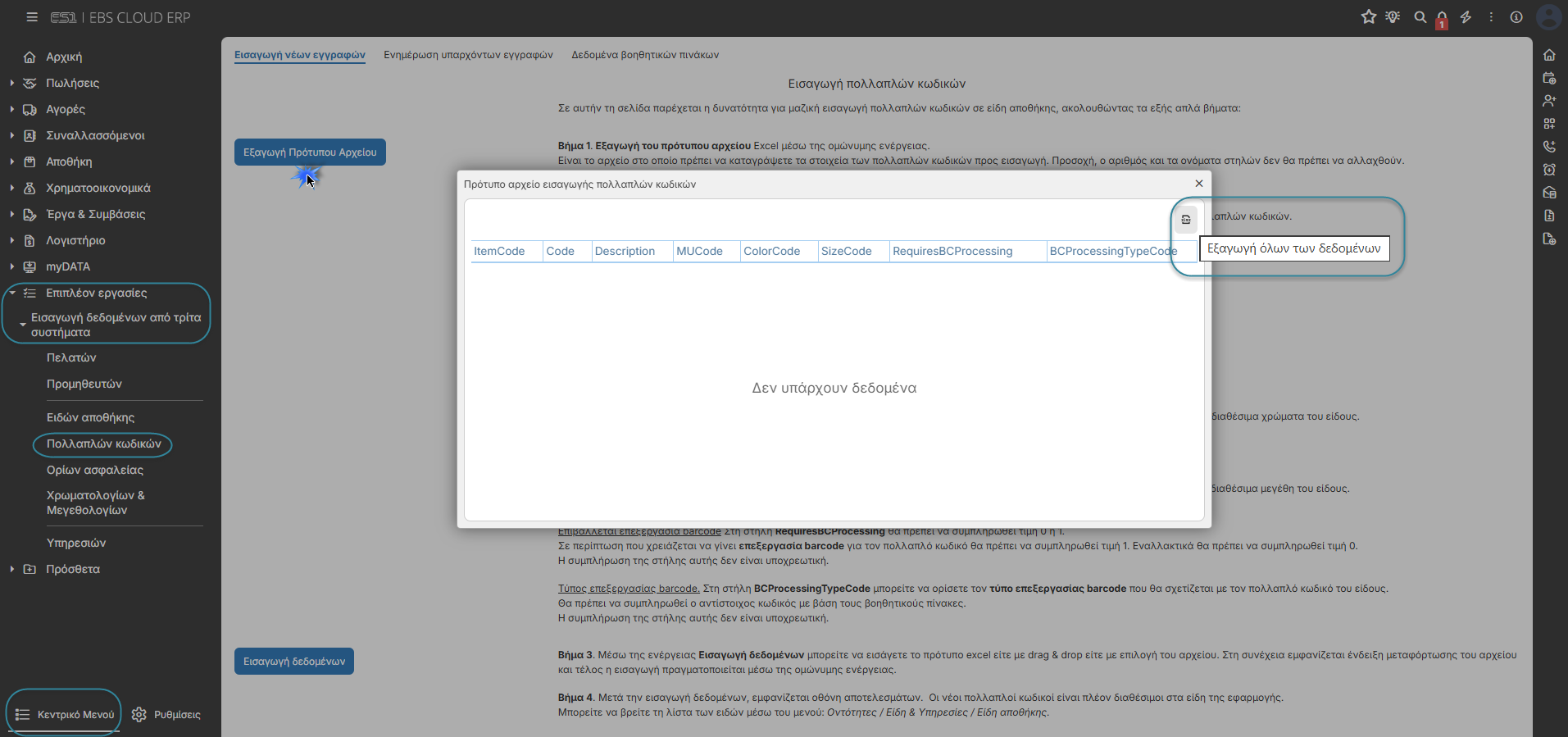Open the user profile avatar
Screen dimensions: 1568x737
coord(1549,17)
